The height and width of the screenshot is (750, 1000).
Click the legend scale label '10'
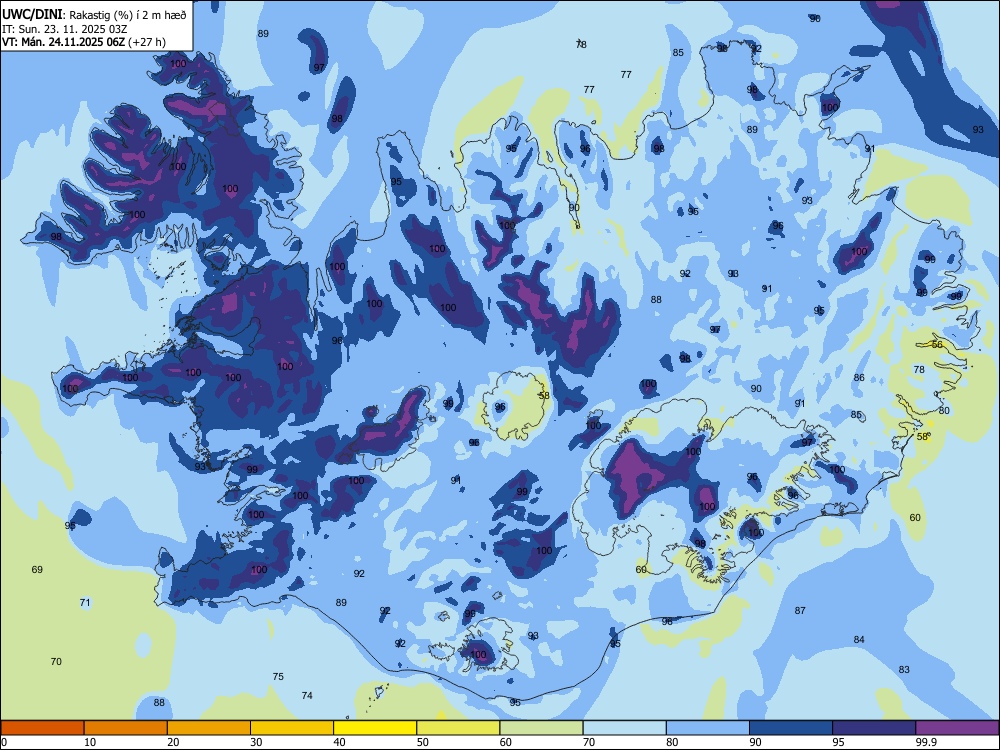(90, 742)
